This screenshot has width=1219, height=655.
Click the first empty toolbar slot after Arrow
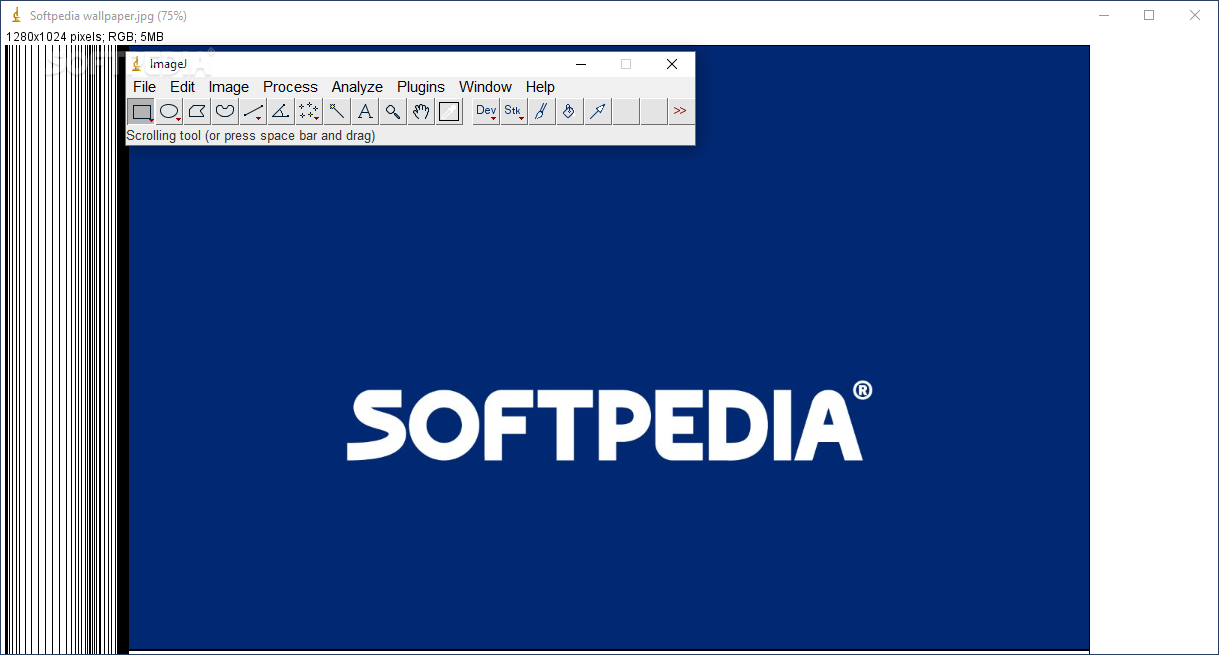(x=626, y=111)
